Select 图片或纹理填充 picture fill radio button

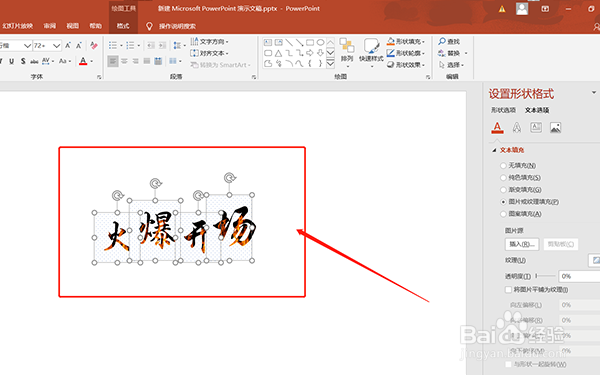pos(503,202)
